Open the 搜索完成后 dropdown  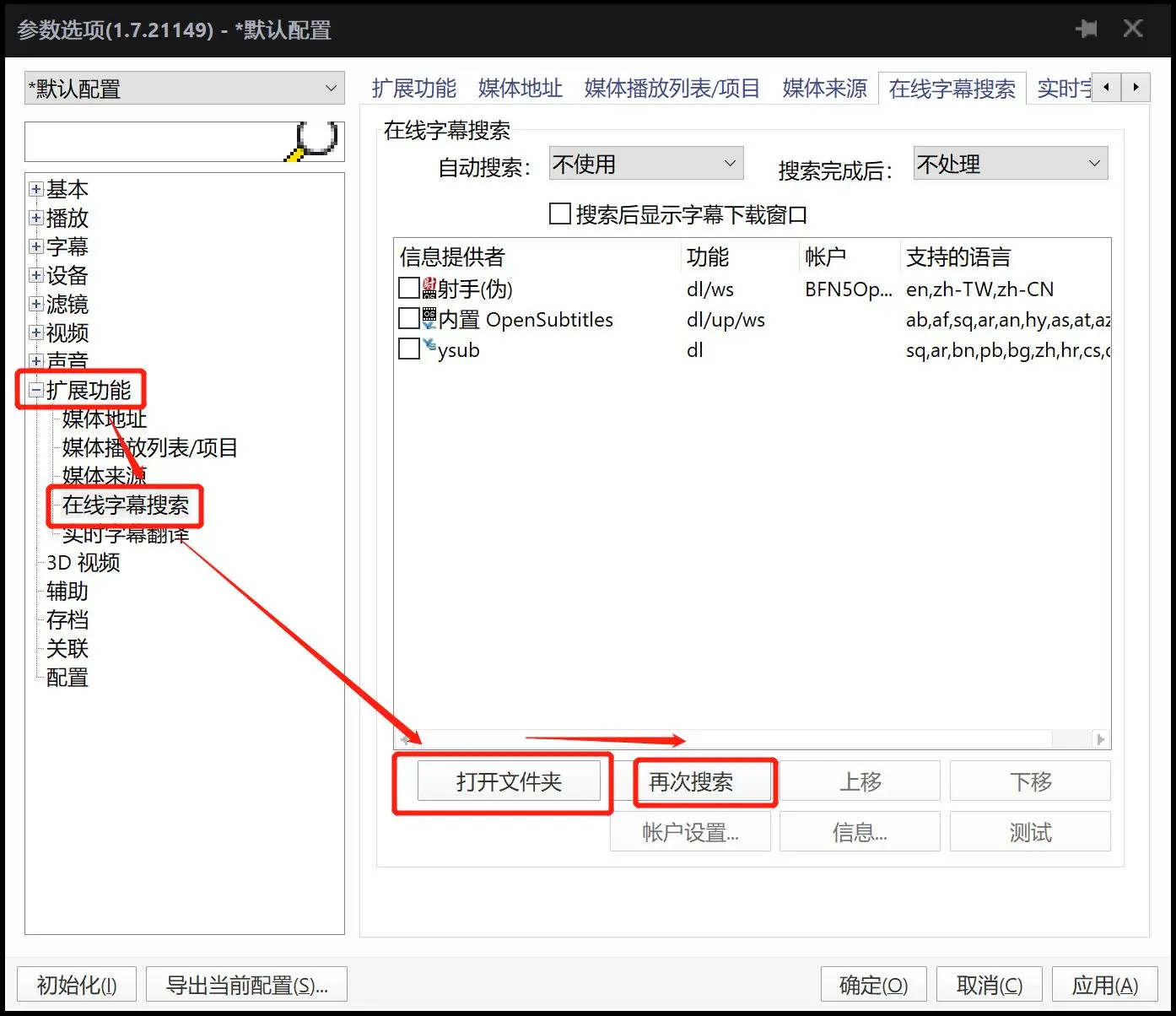click(1011, 164)
